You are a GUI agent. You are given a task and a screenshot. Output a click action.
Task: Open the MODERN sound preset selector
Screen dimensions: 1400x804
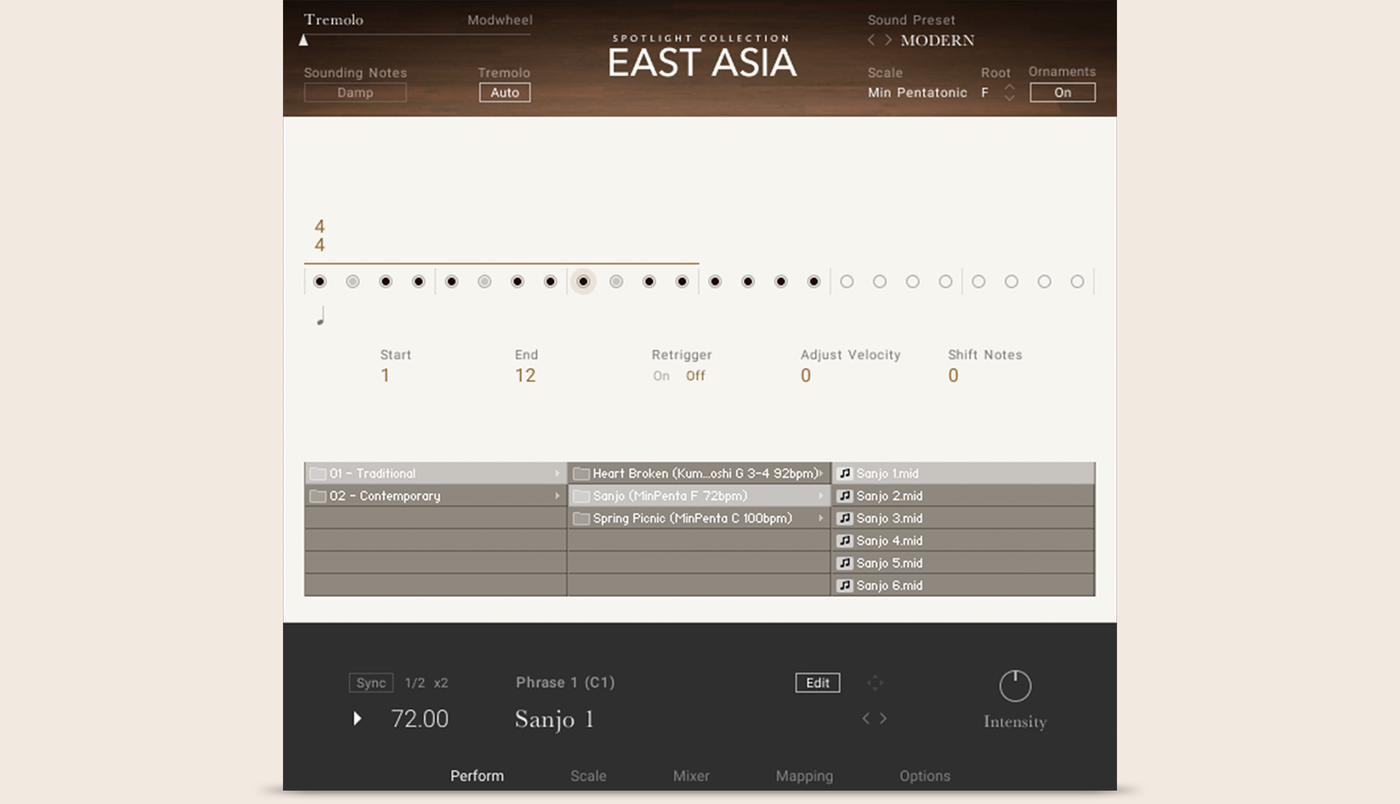[x=937, y=41]
